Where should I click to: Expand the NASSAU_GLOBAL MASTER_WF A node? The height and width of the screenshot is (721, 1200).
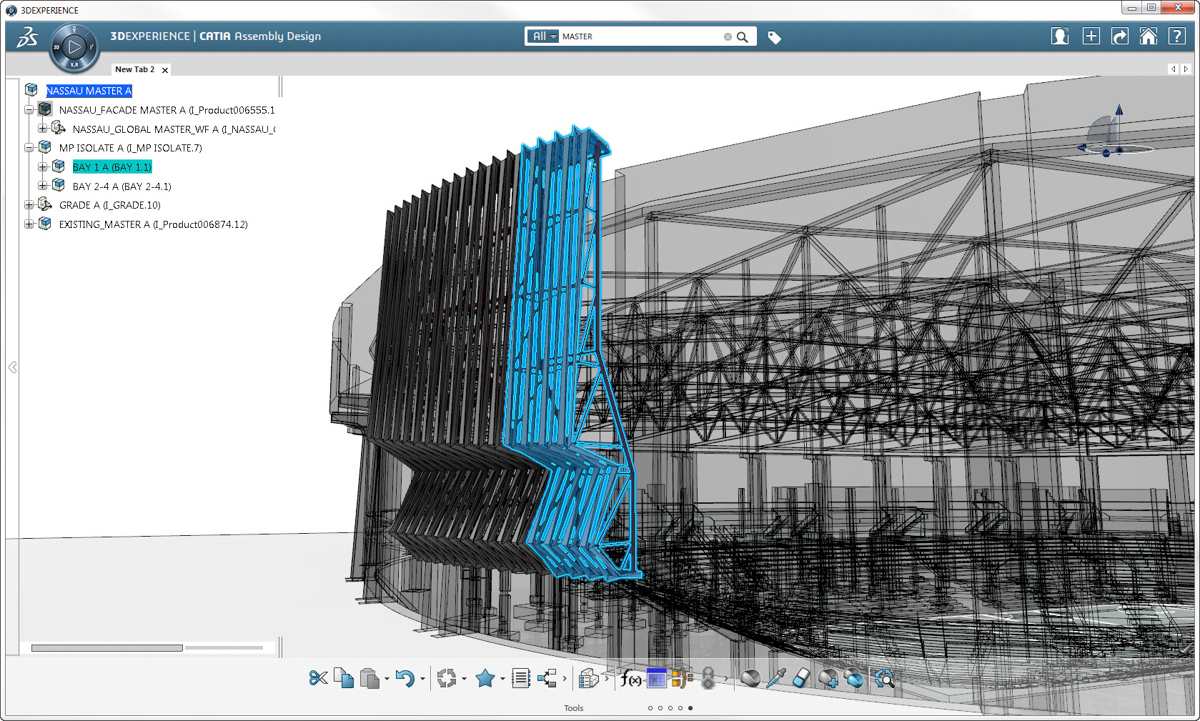43,129
